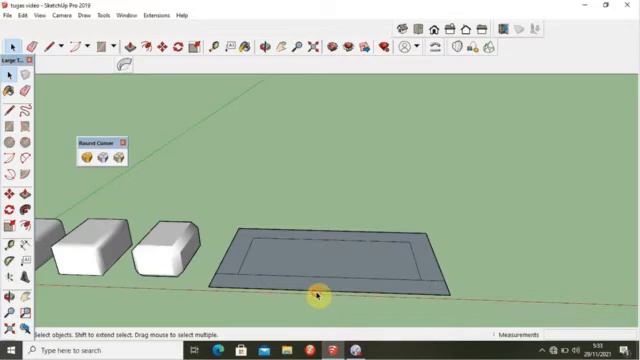The width and height of the screenshot is (640, 360).
Task: Switch to Top view icon
Action: 418,29
